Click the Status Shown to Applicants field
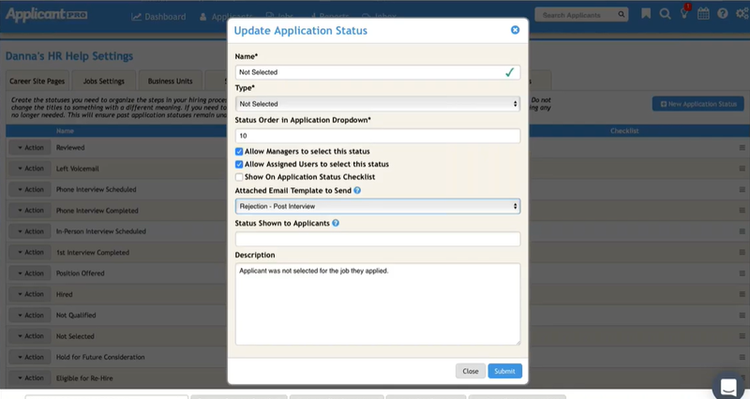Screen dimensions: 750x399 (377, 239)
